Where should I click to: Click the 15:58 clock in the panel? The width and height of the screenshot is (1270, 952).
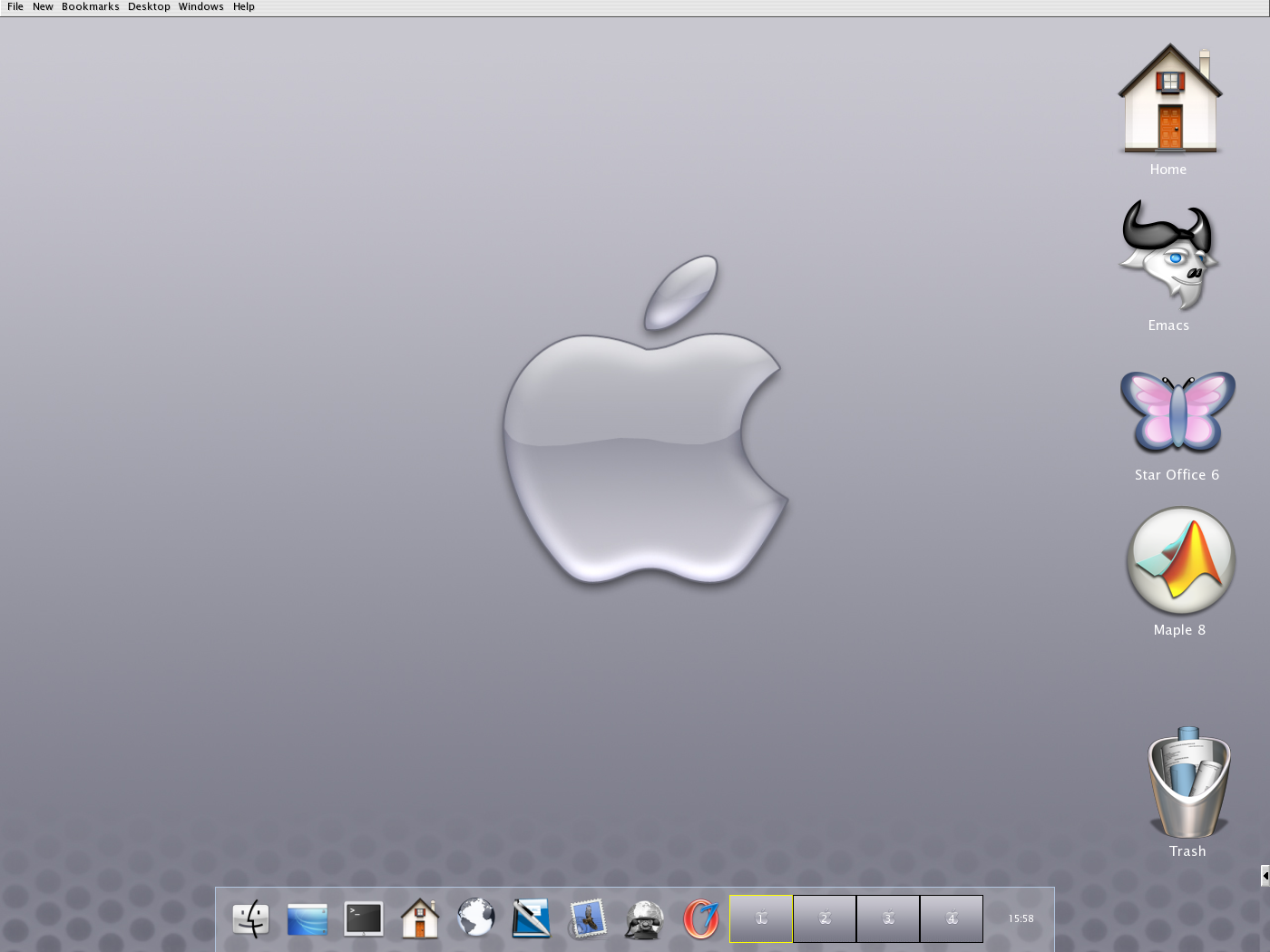pyautogui.click(x=1021, y=918)
